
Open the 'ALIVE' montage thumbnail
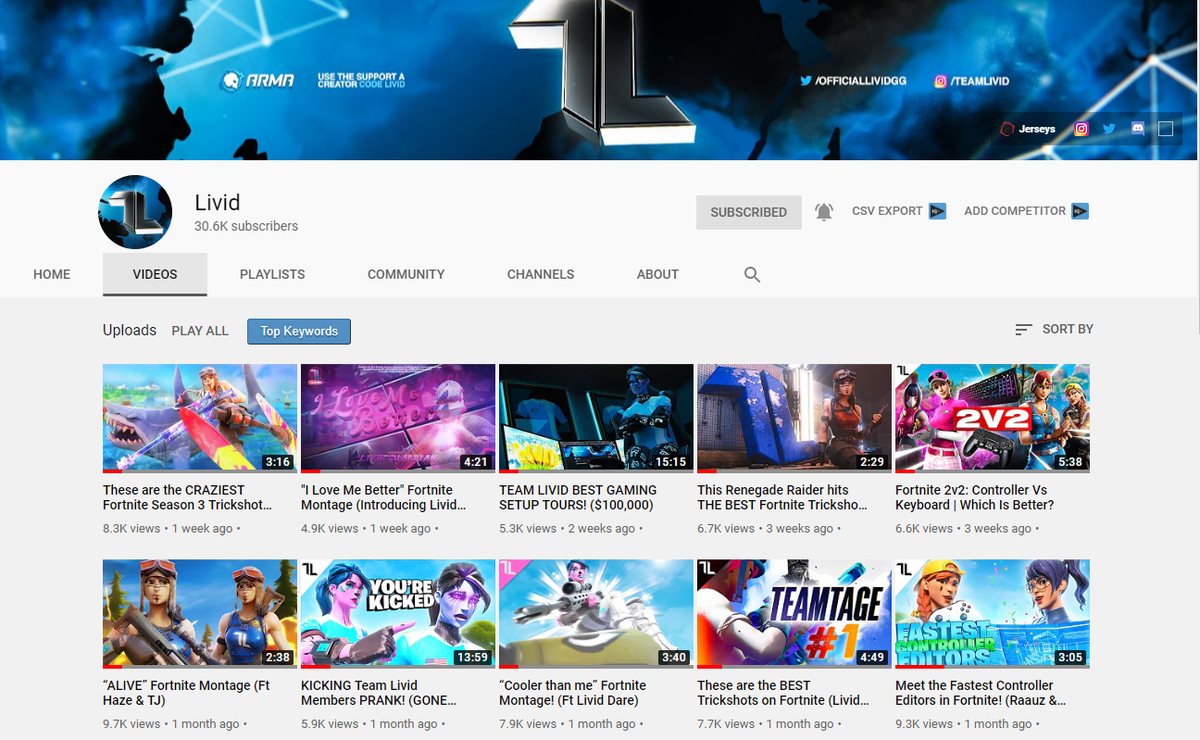tap(200, 614)
